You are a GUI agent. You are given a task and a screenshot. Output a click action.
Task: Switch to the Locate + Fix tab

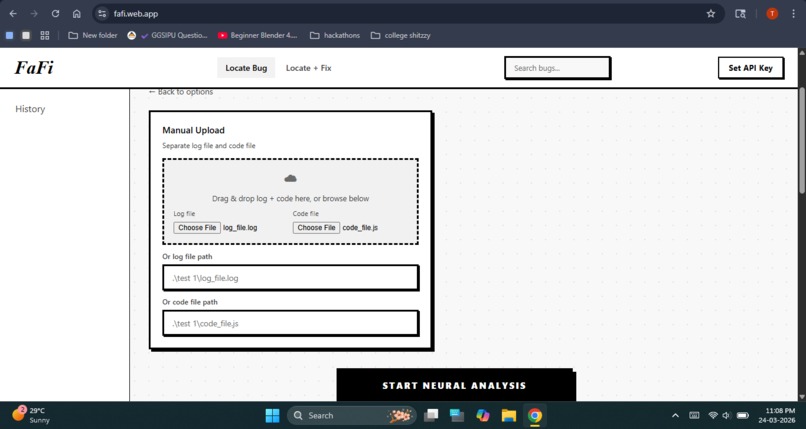coord(308,68)
